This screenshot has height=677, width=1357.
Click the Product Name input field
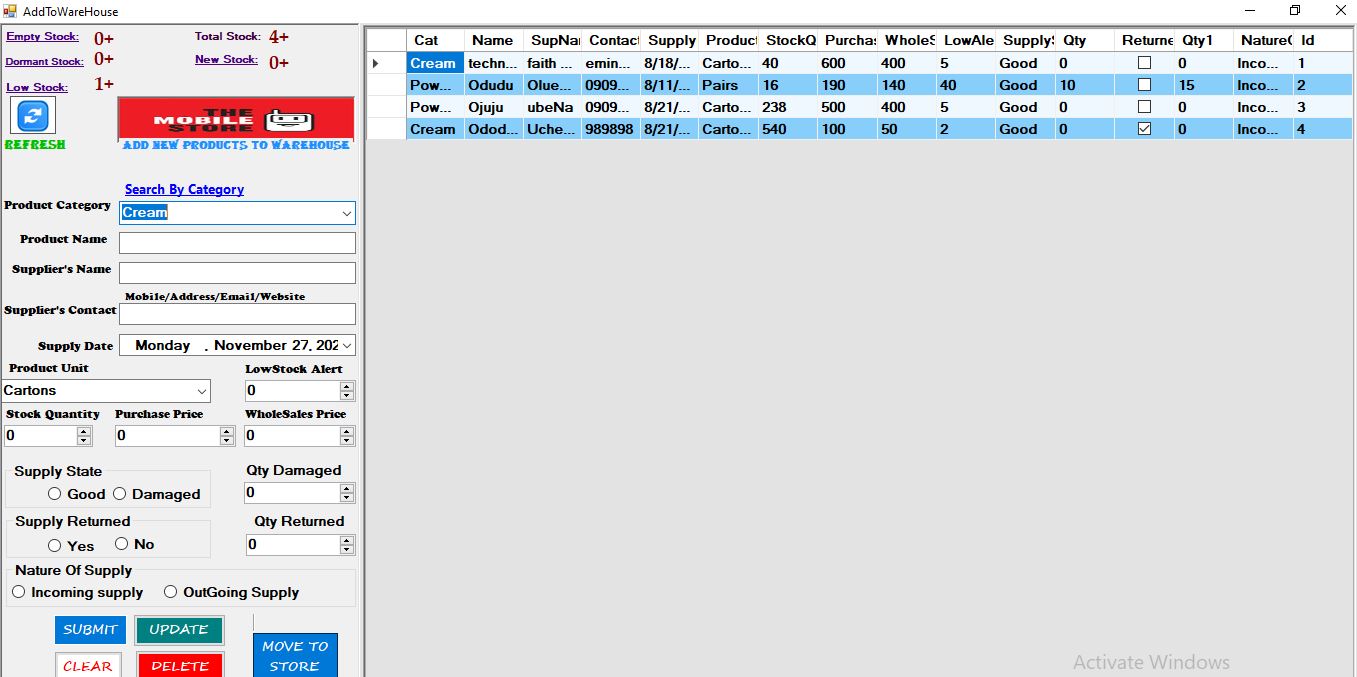(237, 243)
